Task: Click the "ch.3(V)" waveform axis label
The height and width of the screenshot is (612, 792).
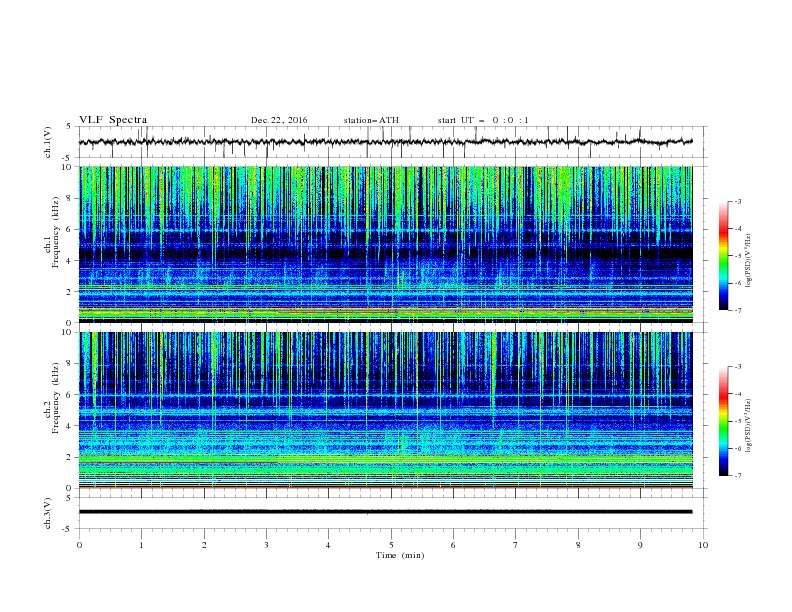Action: point(48,513)
